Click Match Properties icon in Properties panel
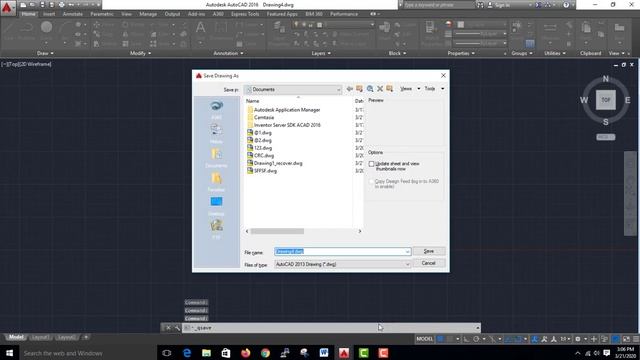640x360 pixels. pyautogui.click(x=429, y=28)
